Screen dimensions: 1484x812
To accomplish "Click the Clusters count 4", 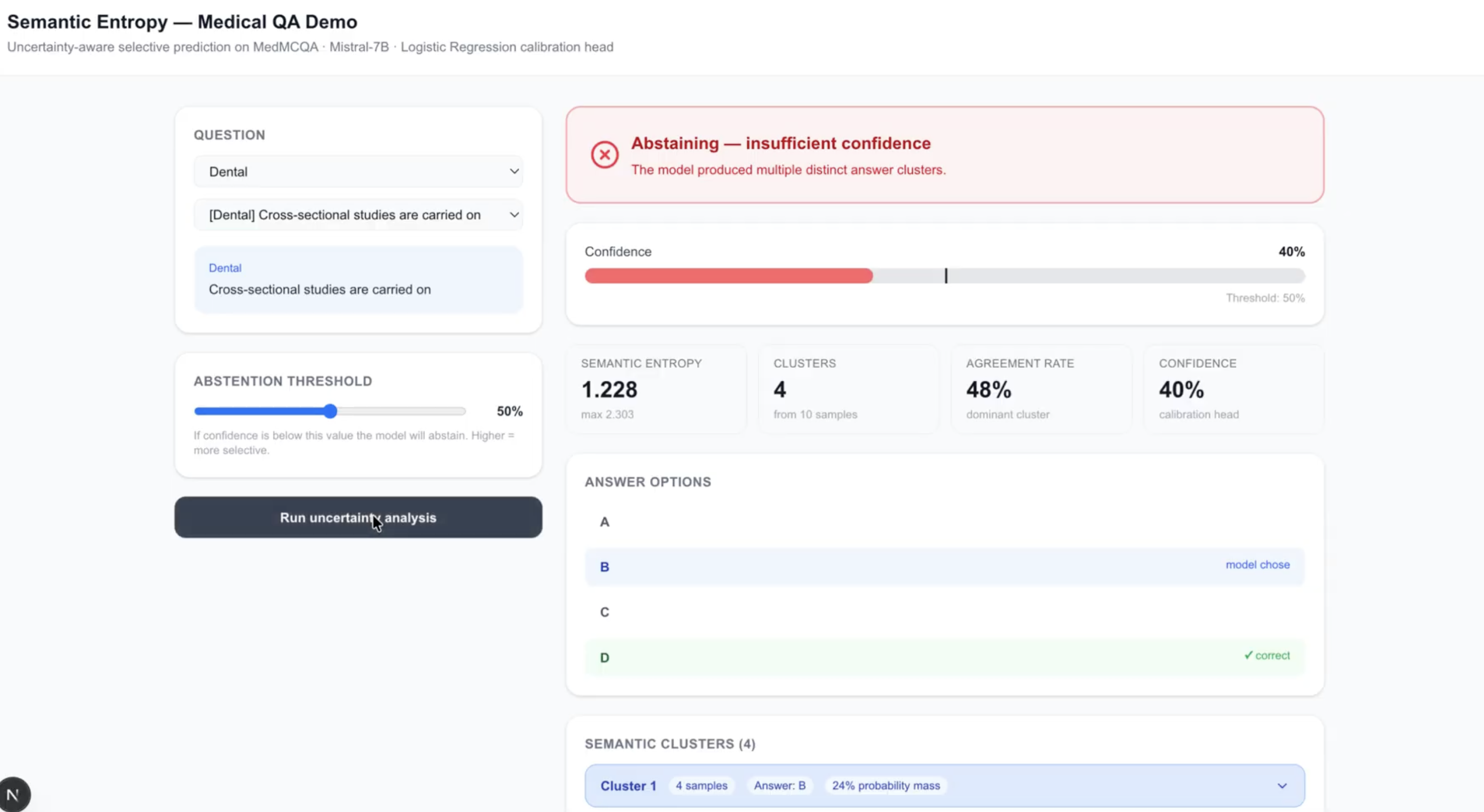I will pos(779,390).
